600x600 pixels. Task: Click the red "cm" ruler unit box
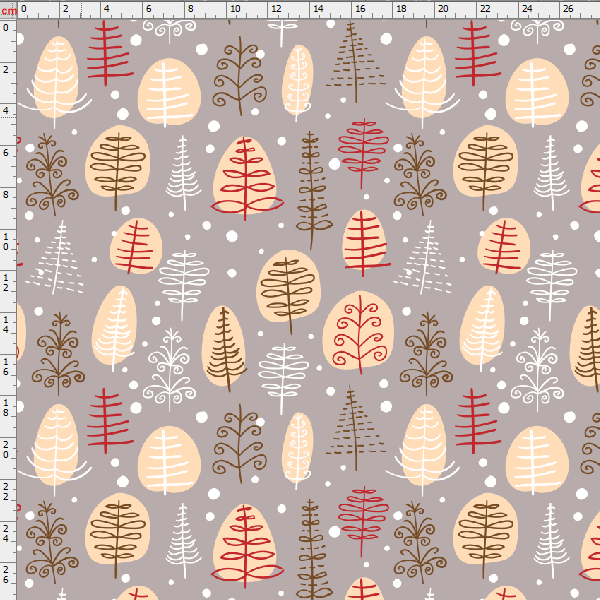tap(8, 10)
